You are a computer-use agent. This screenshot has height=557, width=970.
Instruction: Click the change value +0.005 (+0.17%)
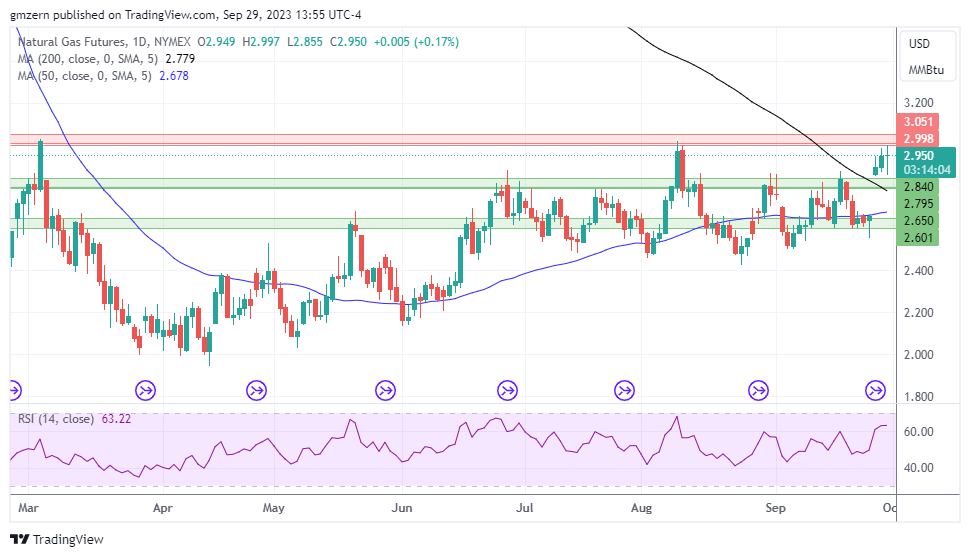coord(416,42)
